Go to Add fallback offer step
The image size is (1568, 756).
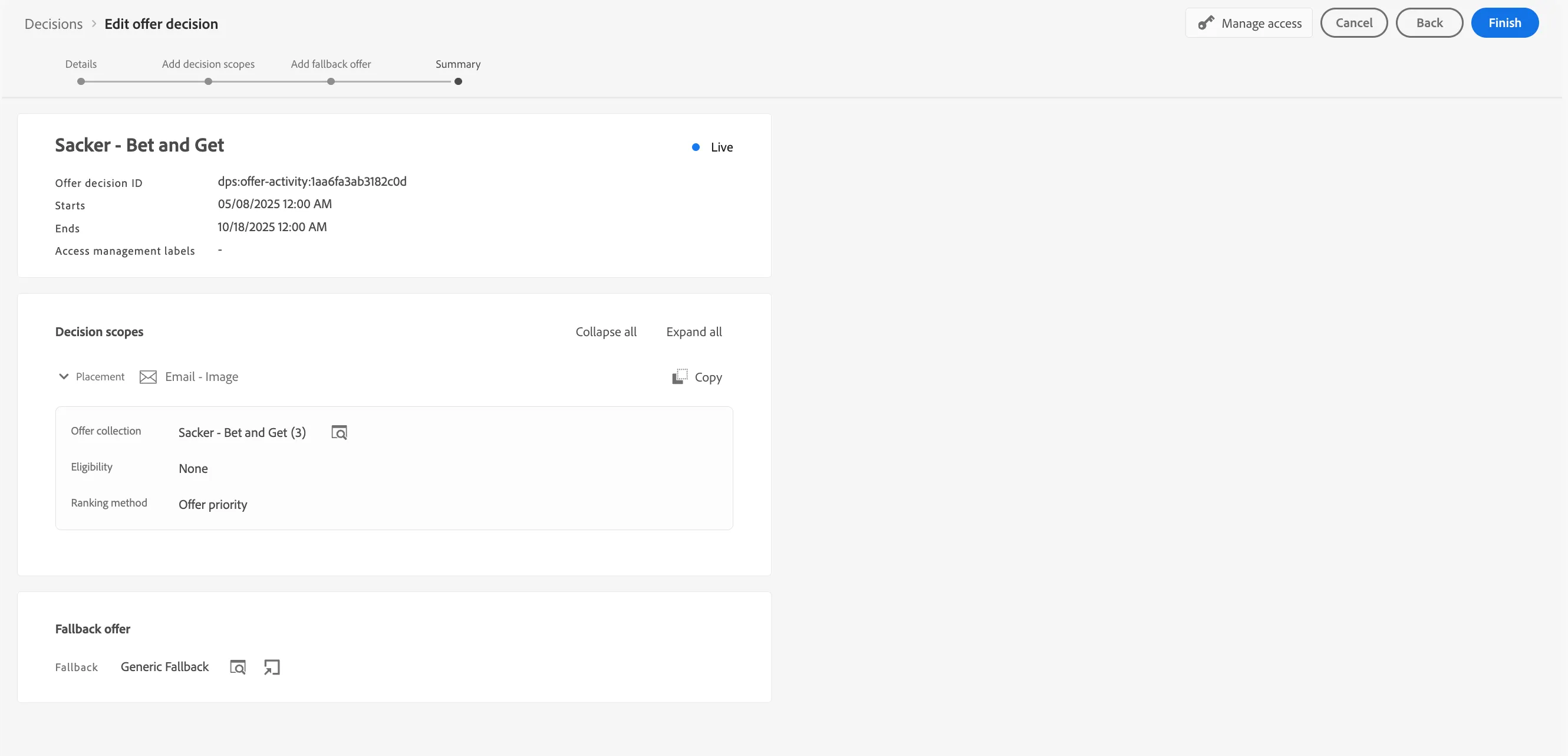(331, 64)
